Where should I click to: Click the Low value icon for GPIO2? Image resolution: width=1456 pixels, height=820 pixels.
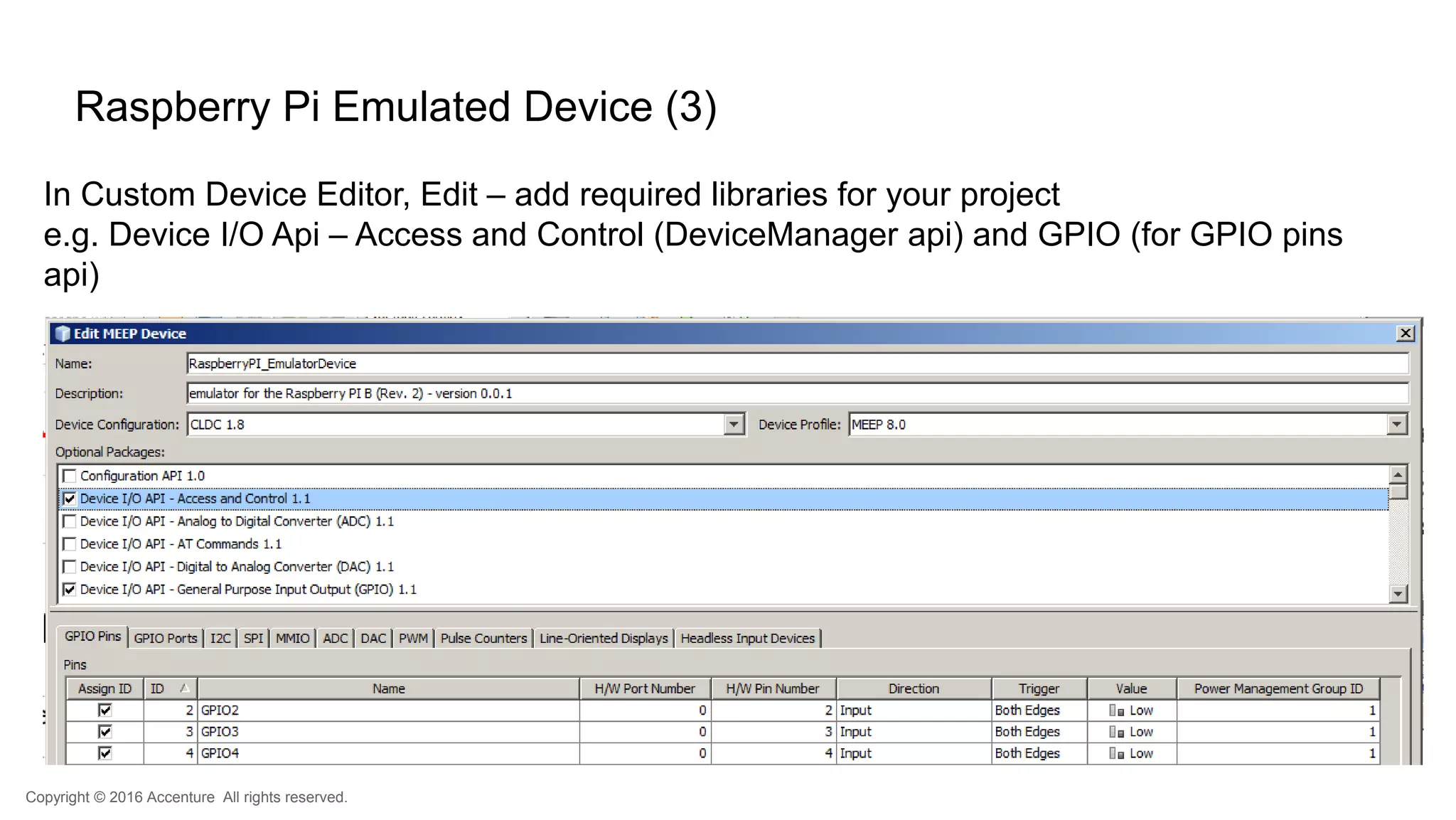(1116, 710)
